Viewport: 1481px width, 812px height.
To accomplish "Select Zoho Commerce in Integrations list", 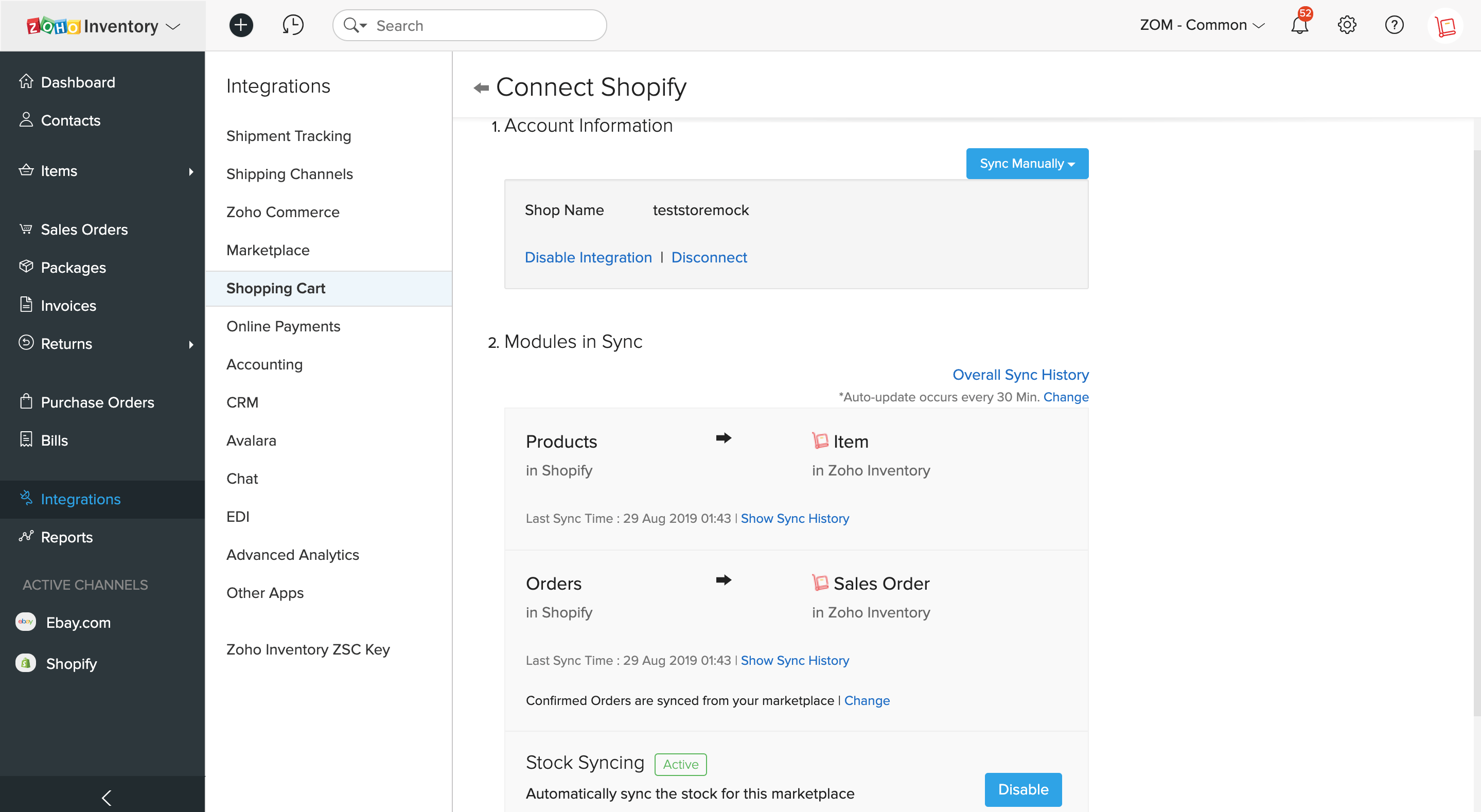I will click(283, 211).
